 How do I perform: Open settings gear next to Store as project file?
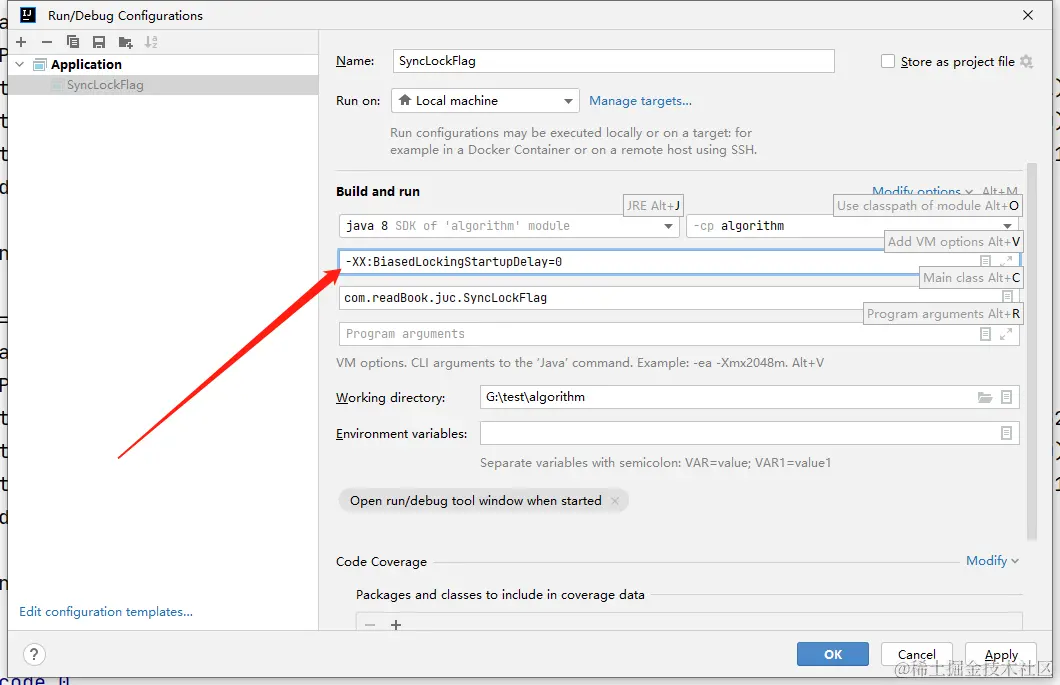[x=1026, y=62]
